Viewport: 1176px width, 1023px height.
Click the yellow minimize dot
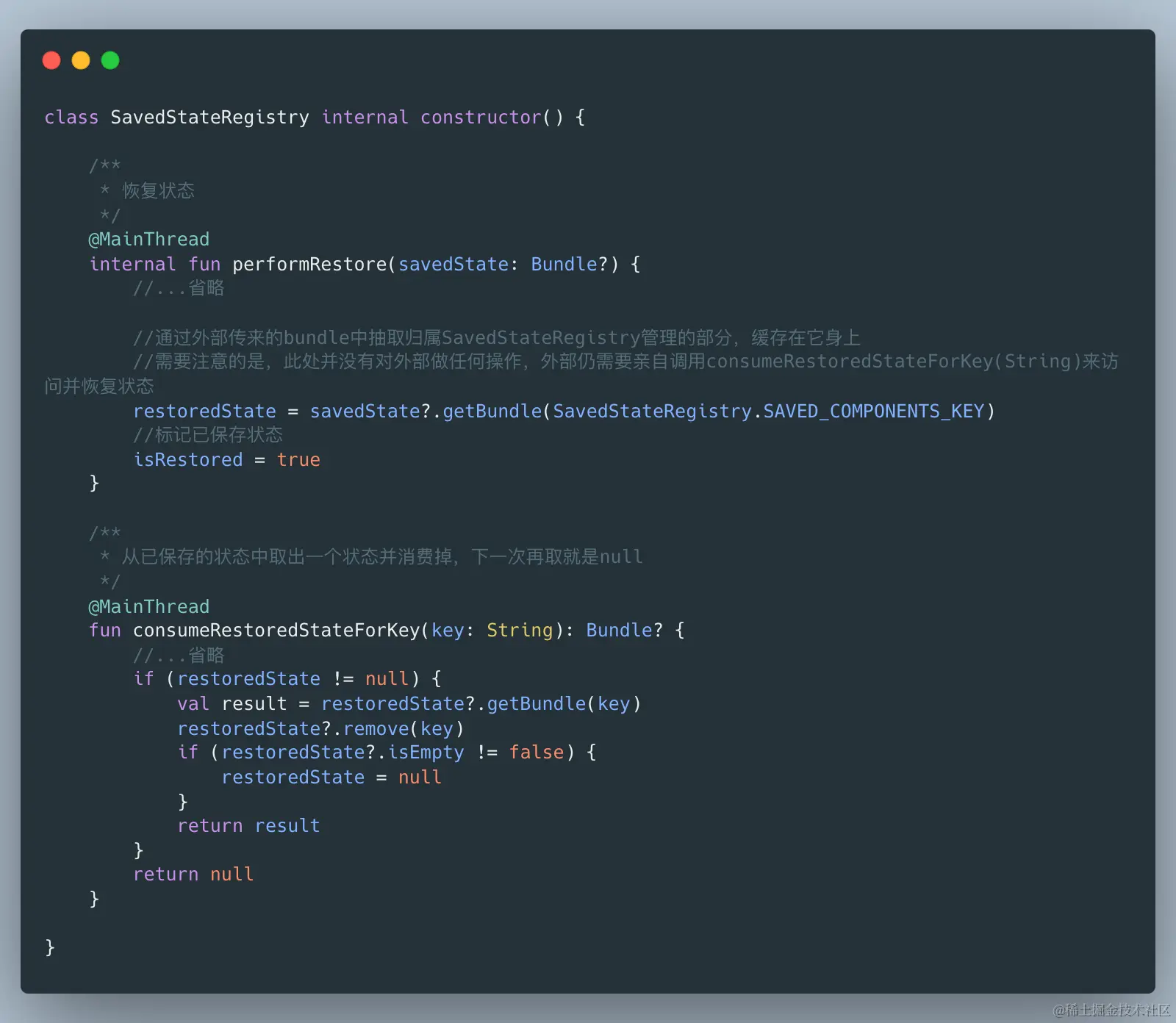tap(81, 60)
